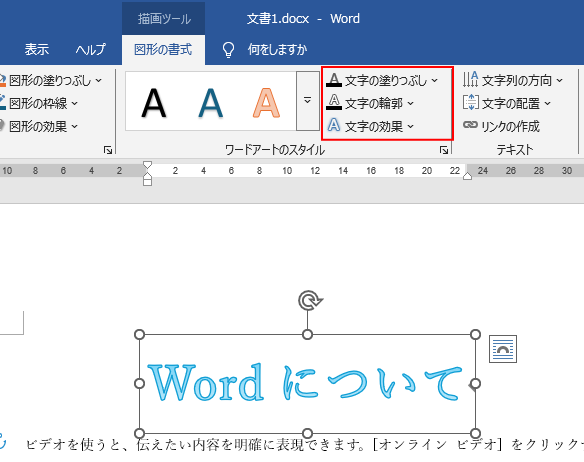Image resolution: width=584 pixels, height=462 pixels.
Task: Click top-center resize handle of WordArt
Action: tap(307, 335)
